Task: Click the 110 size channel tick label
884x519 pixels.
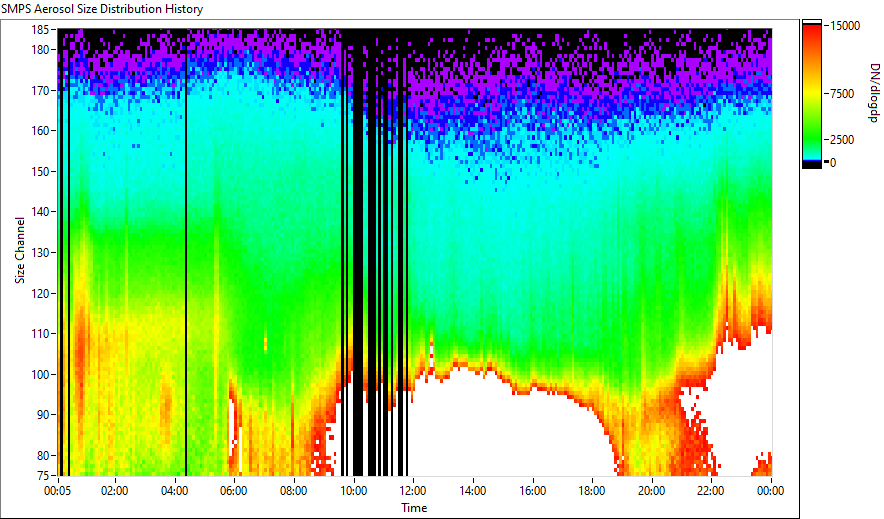Action: coord(39,334)
